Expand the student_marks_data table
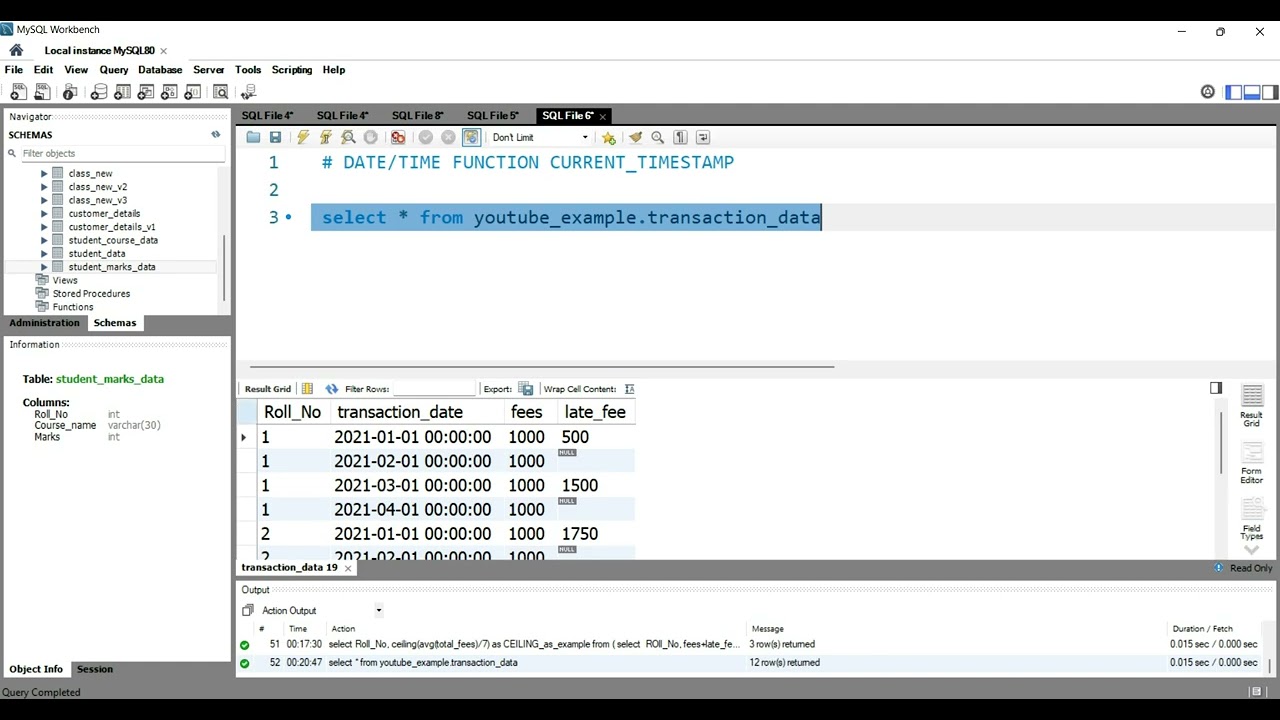 [x=44, y=267]
